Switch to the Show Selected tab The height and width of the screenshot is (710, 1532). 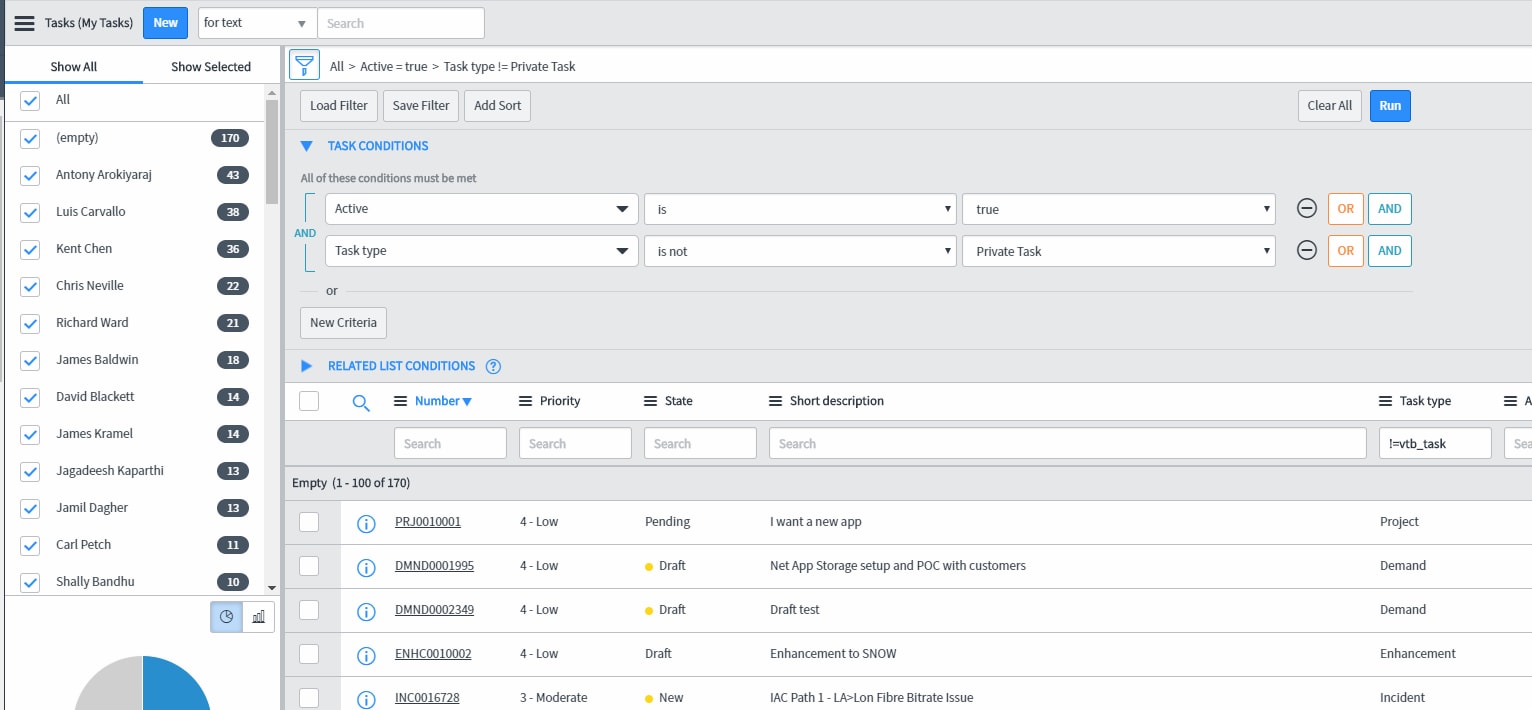[x=211, y=67]
